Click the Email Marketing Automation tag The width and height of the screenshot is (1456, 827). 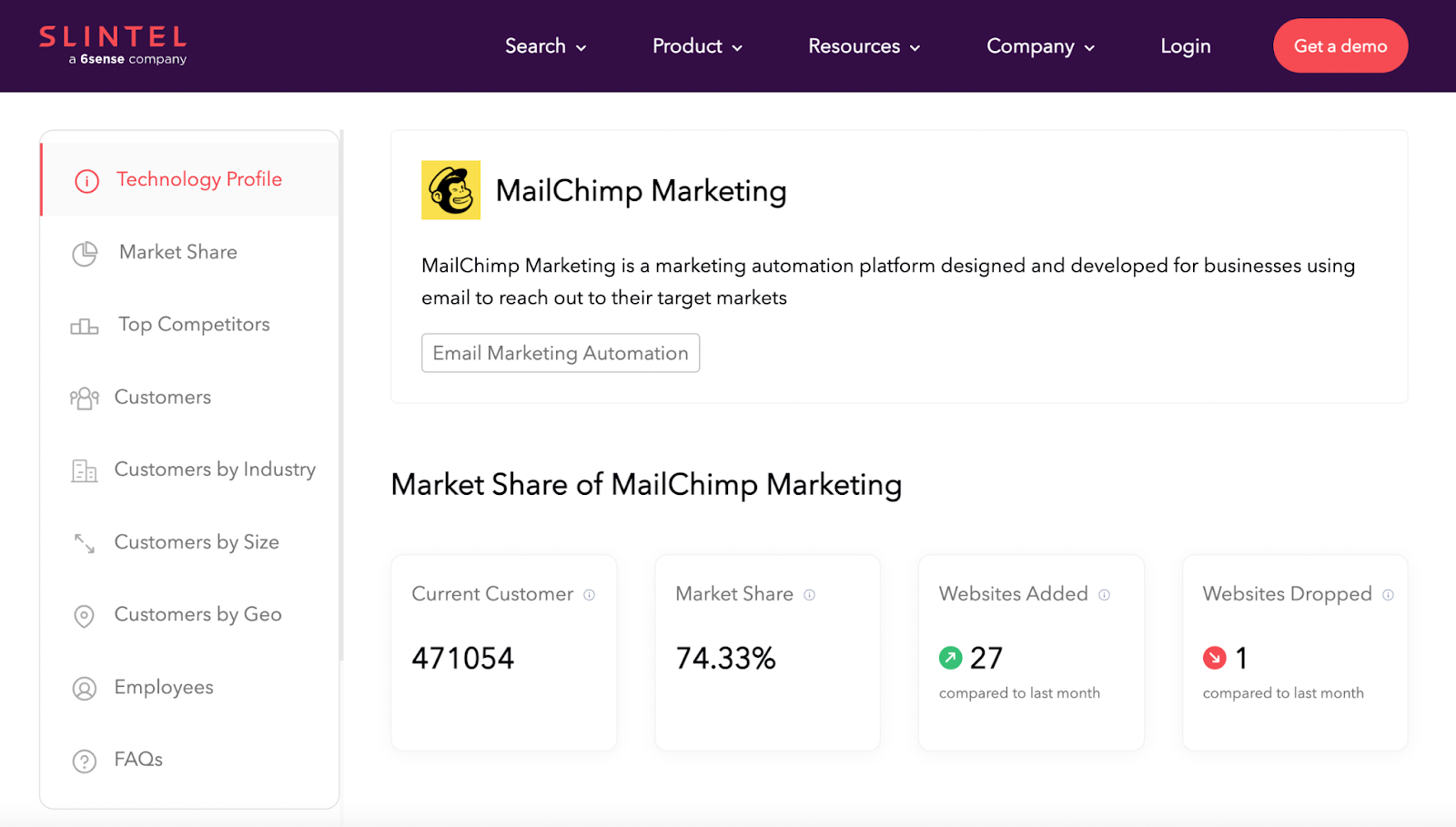pyautogui.click(x=561, y=353)
